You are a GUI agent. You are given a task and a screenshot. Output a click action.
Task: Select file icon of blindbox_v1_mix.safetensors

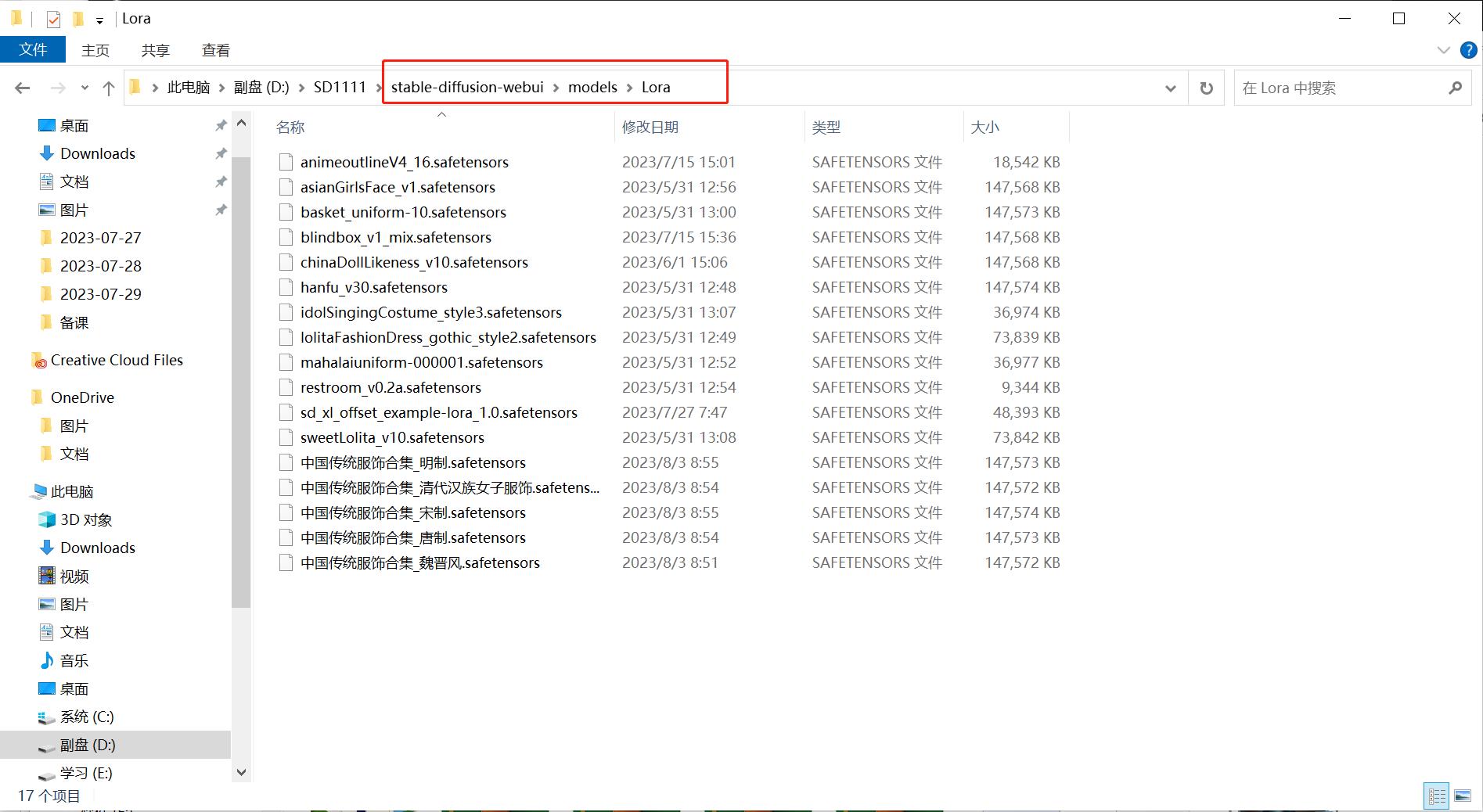(286, 237)
